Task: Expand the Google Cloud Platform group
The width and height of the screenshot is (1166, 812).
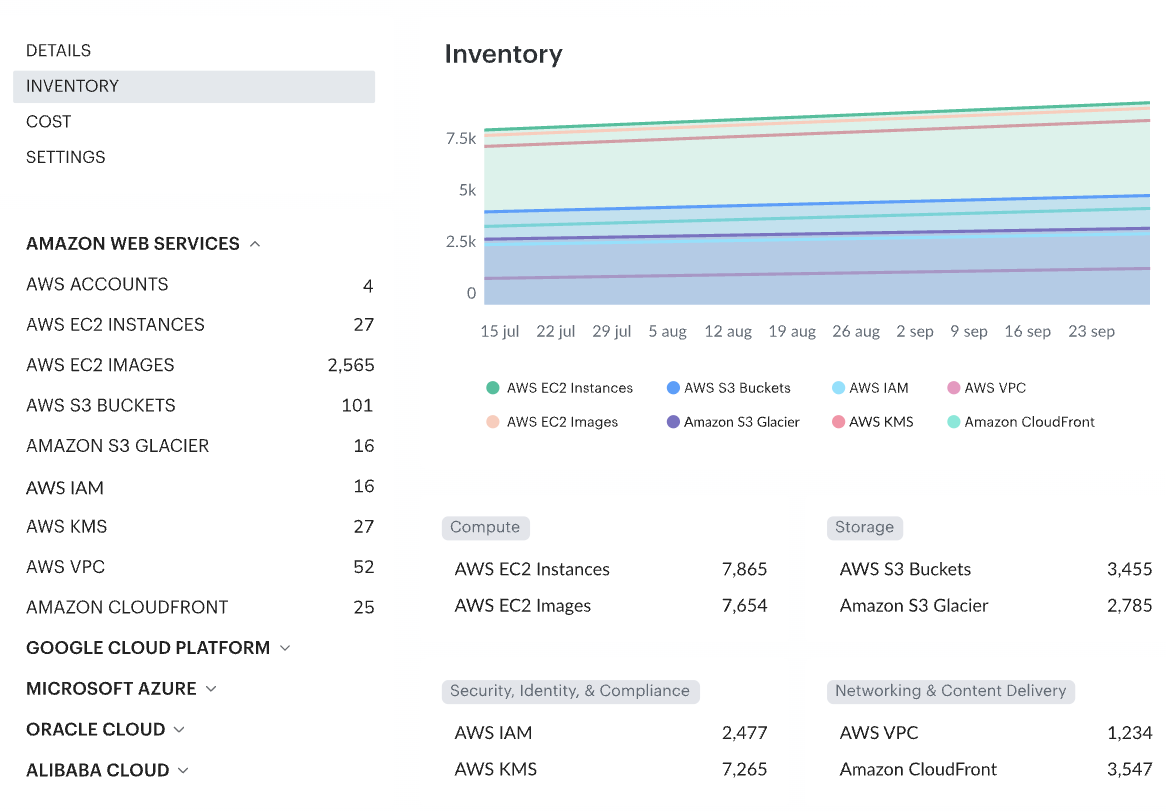Action: (x=285, y=648)
